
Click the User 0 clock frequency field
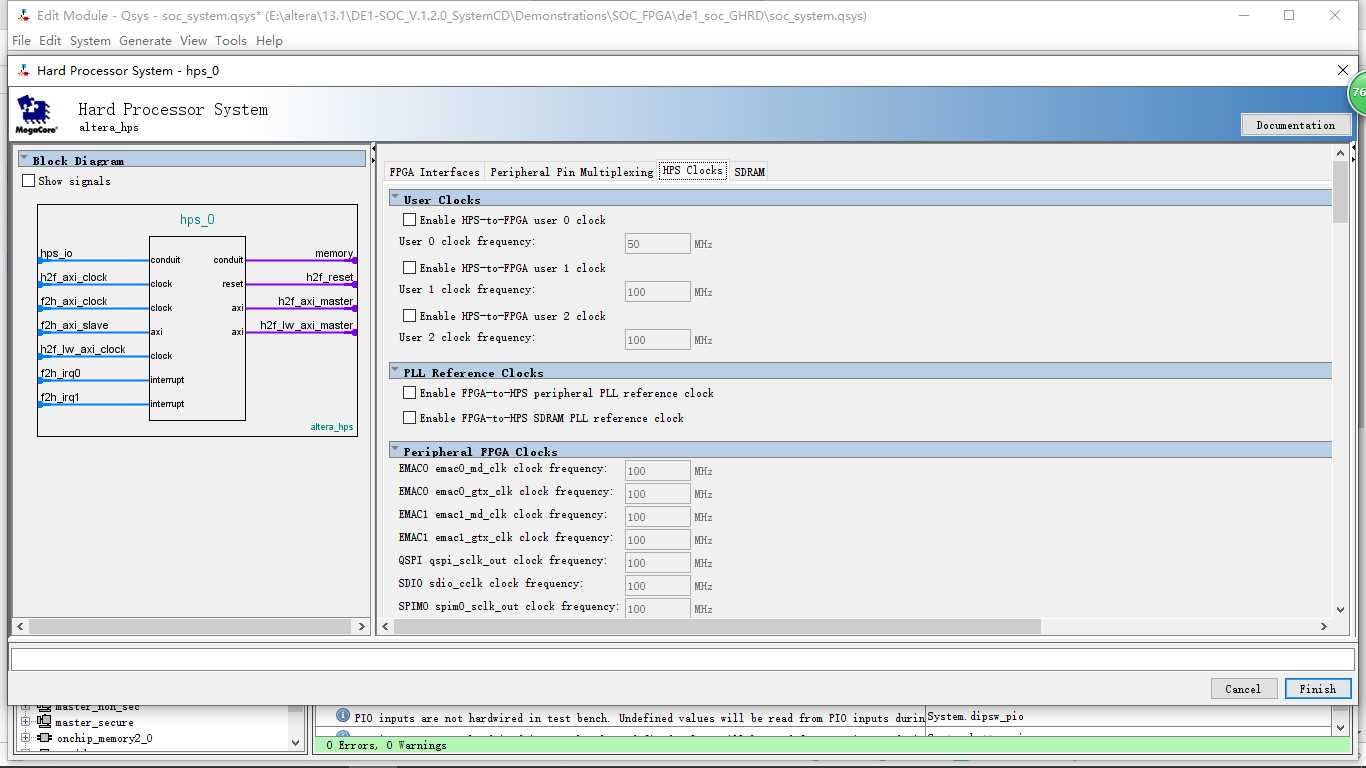pos(658,244)
